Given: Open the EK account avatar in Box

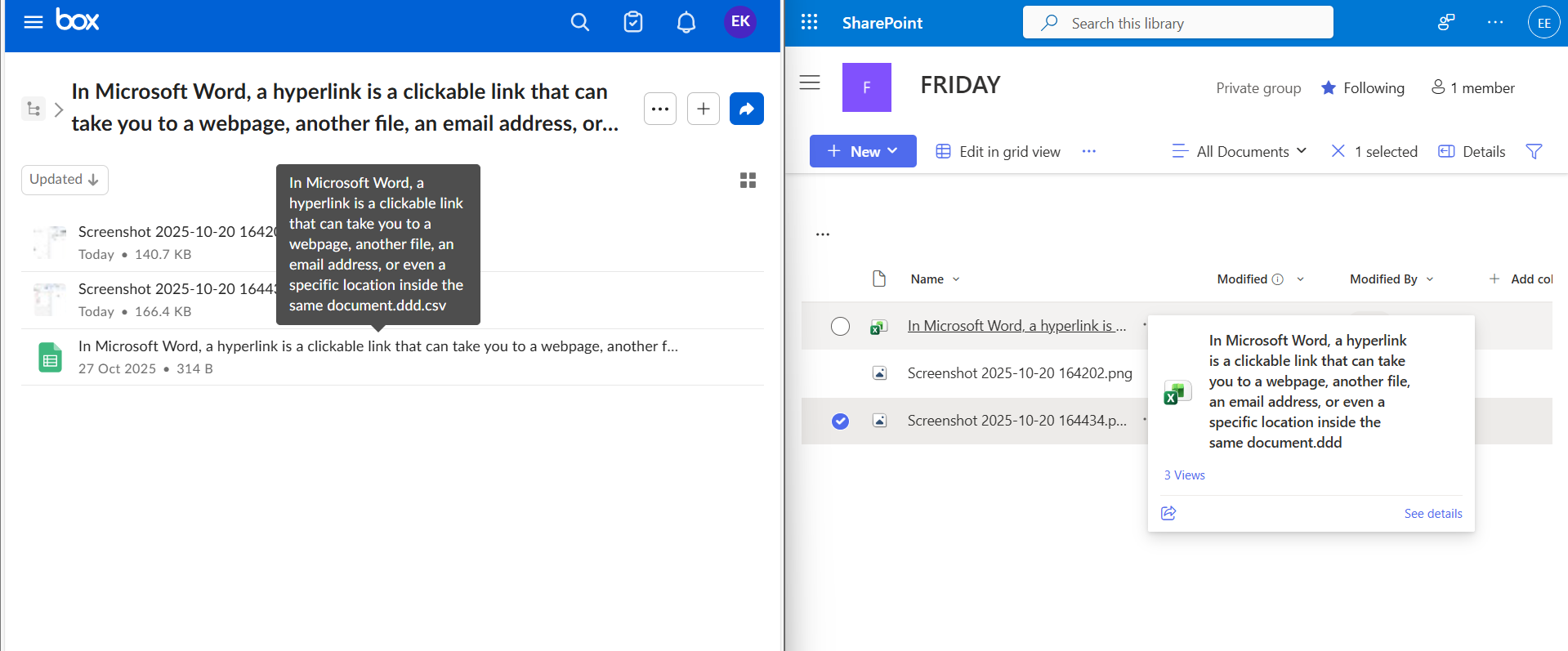Looking at the screenshot, I should pos(740,22).
